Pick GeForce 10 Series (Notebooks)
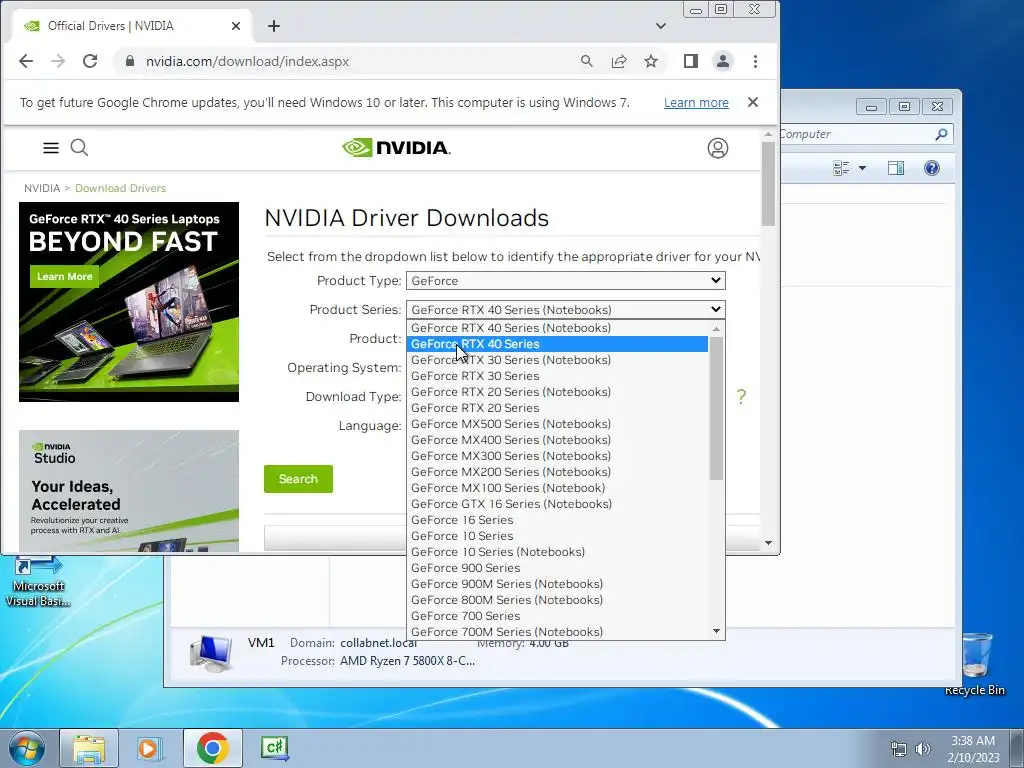The width and height of the screenshot is (1024, 768). (x=557, y=552)
